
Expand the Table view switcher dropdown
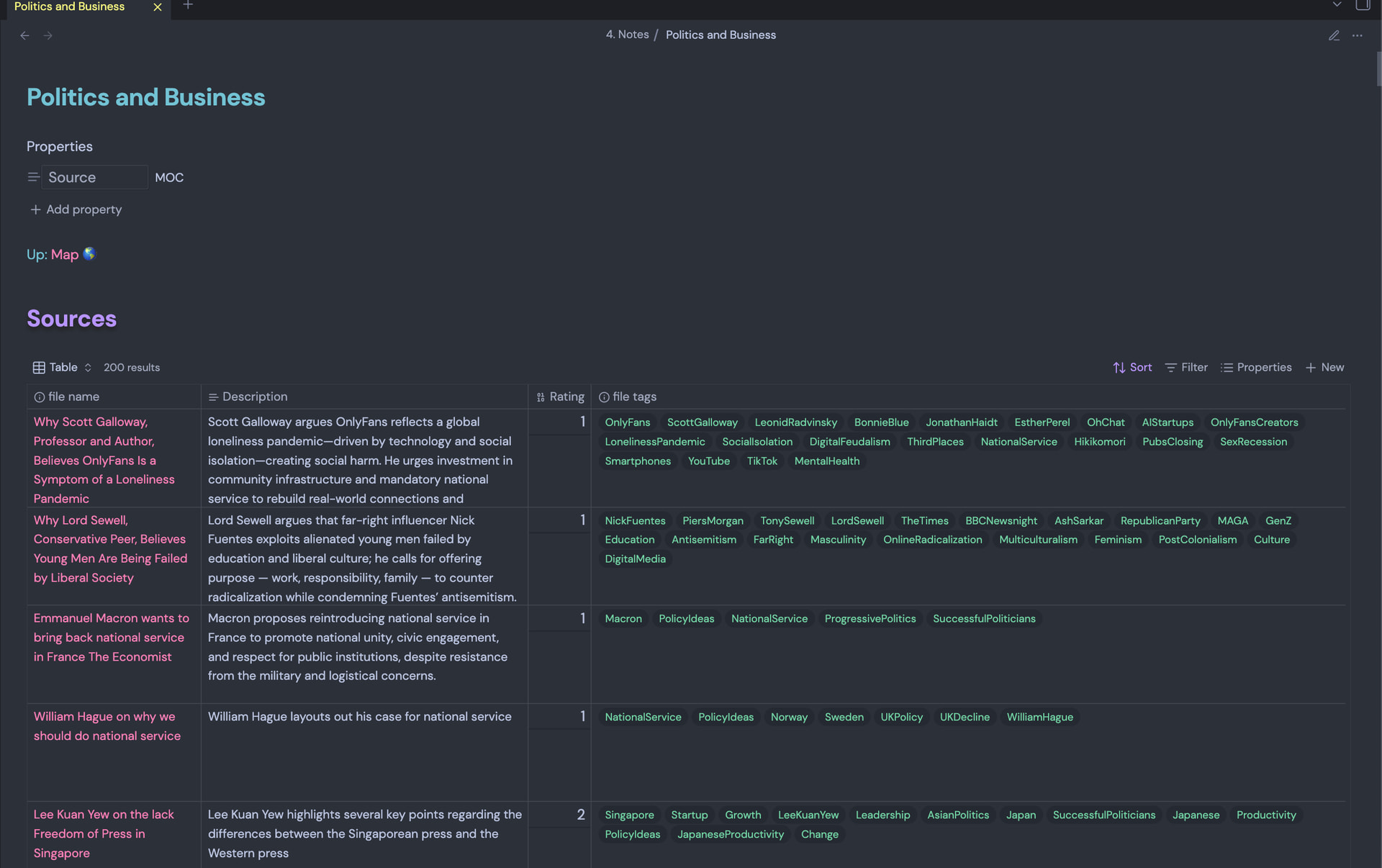tap(63, 367)
